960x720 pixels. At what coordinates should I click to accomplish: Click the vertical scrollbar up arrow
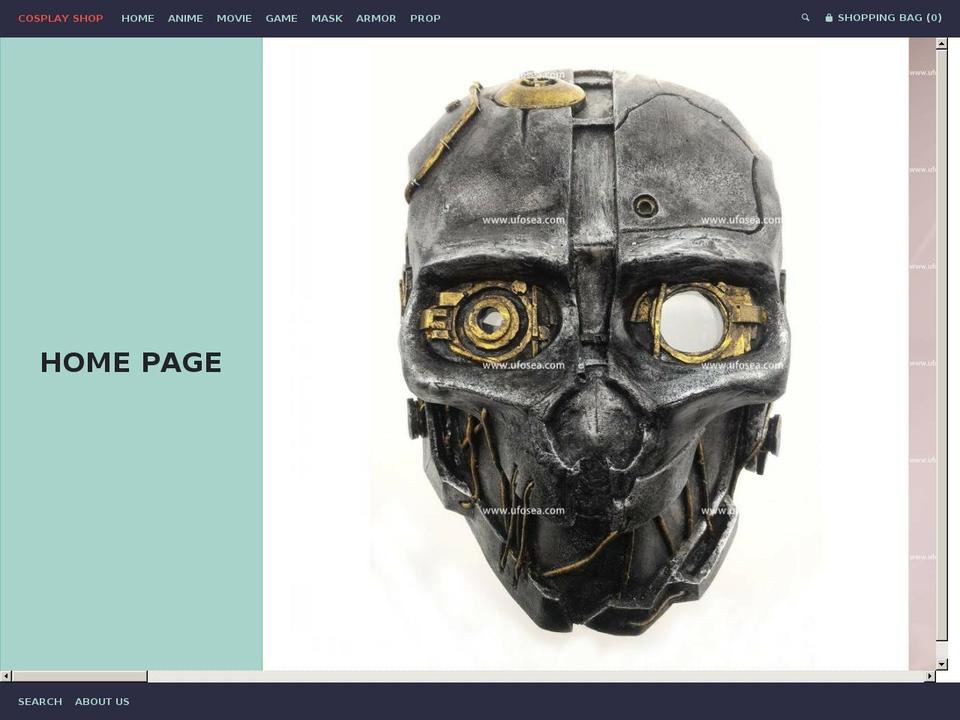[942, 43]
